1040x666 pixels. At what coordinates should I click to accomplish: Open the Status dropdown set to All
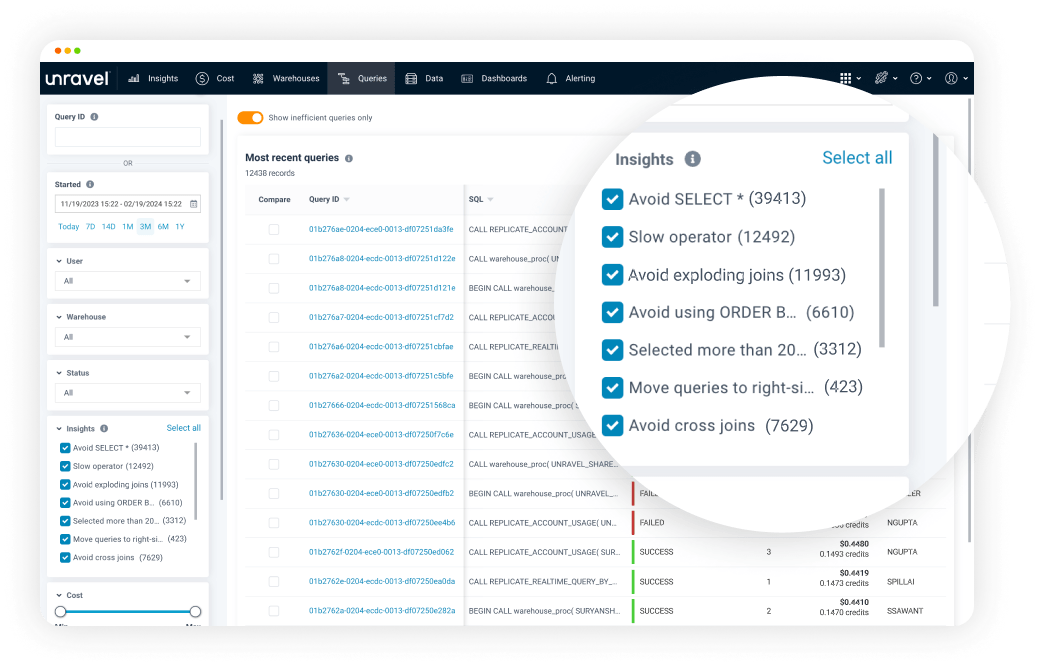tap(127, 393)
